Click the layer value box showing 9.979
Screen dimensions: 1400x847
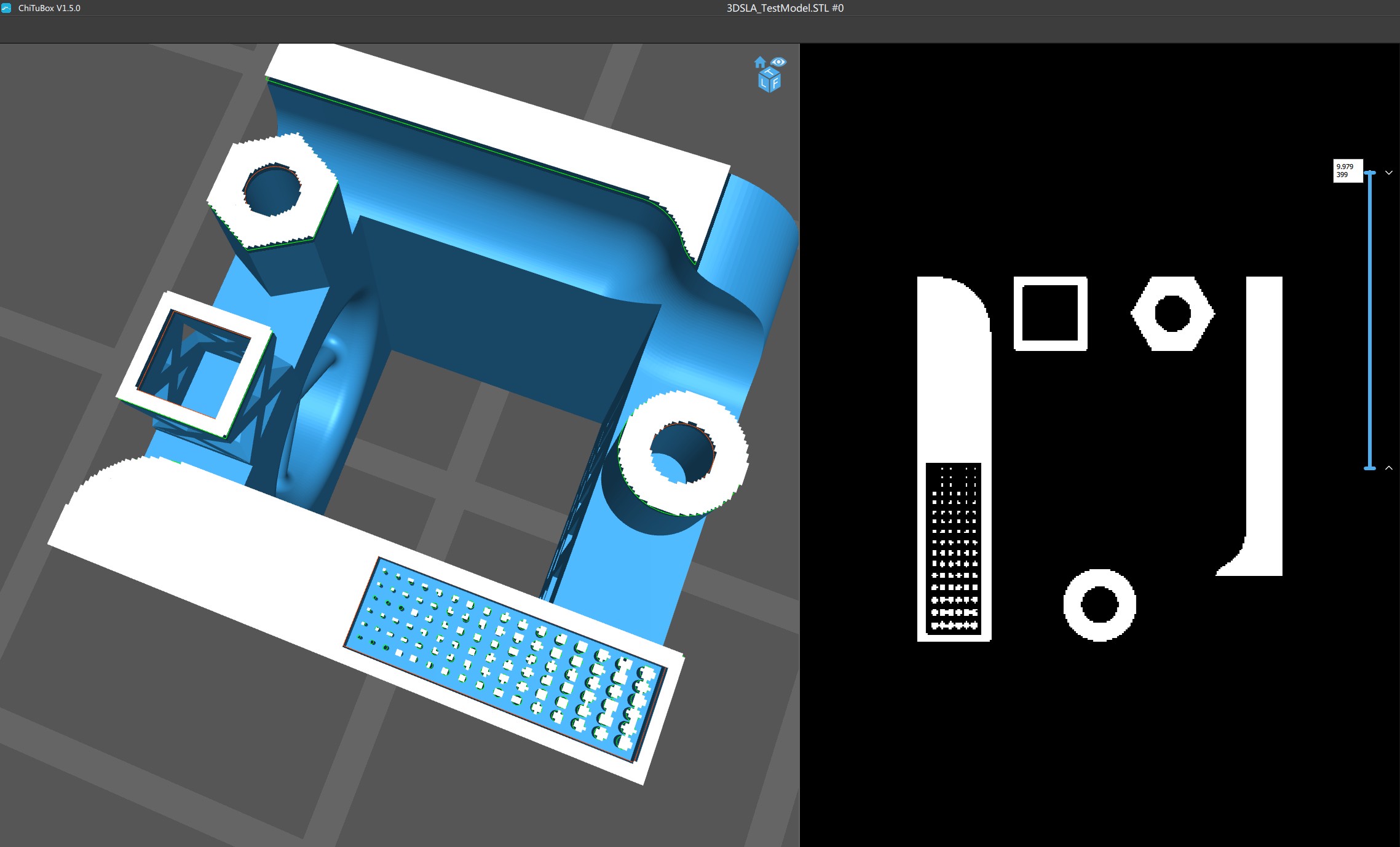1347,170
